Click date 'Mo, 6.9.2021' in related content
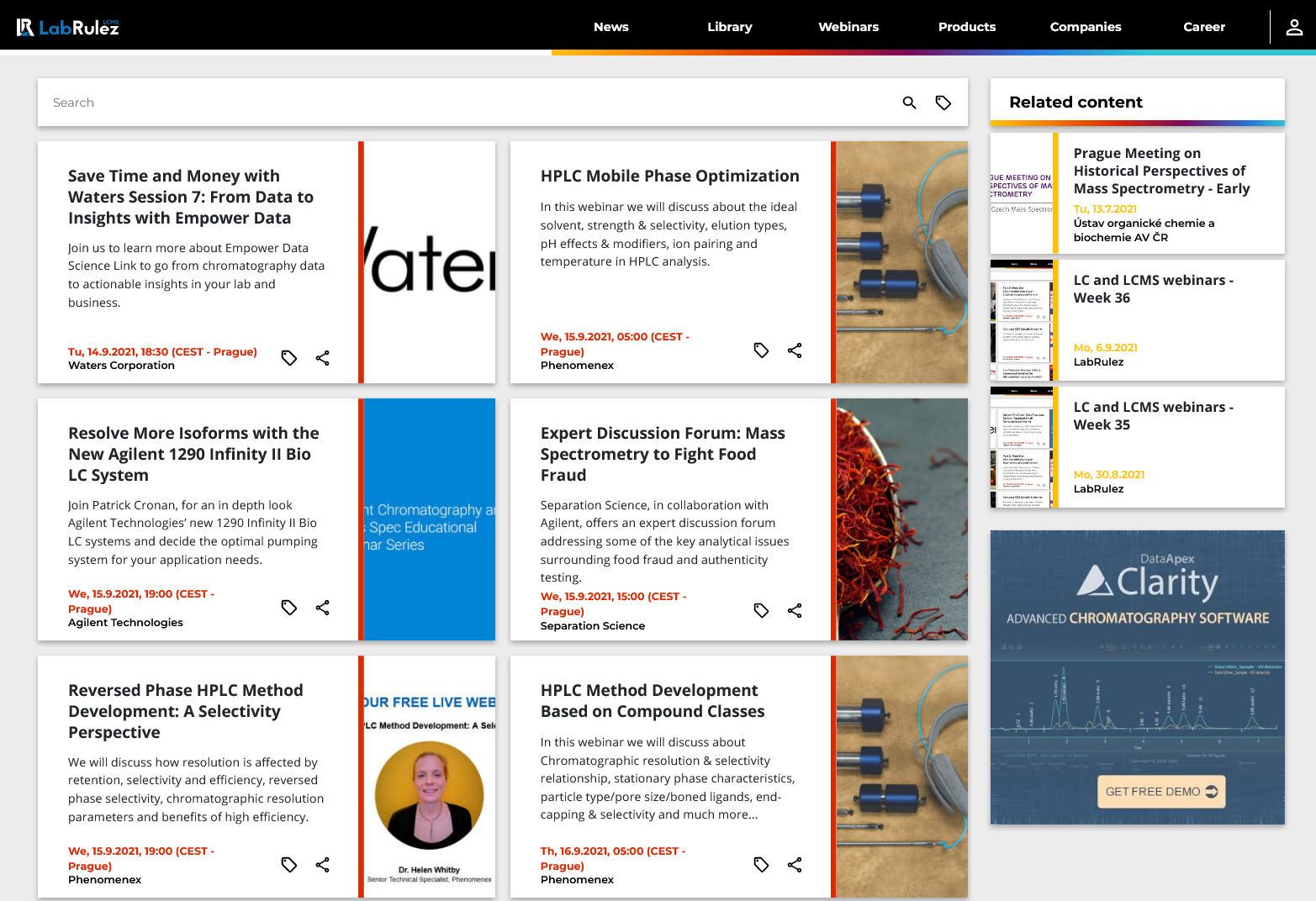This screenshot has width=1316, height=901. 1106,348
